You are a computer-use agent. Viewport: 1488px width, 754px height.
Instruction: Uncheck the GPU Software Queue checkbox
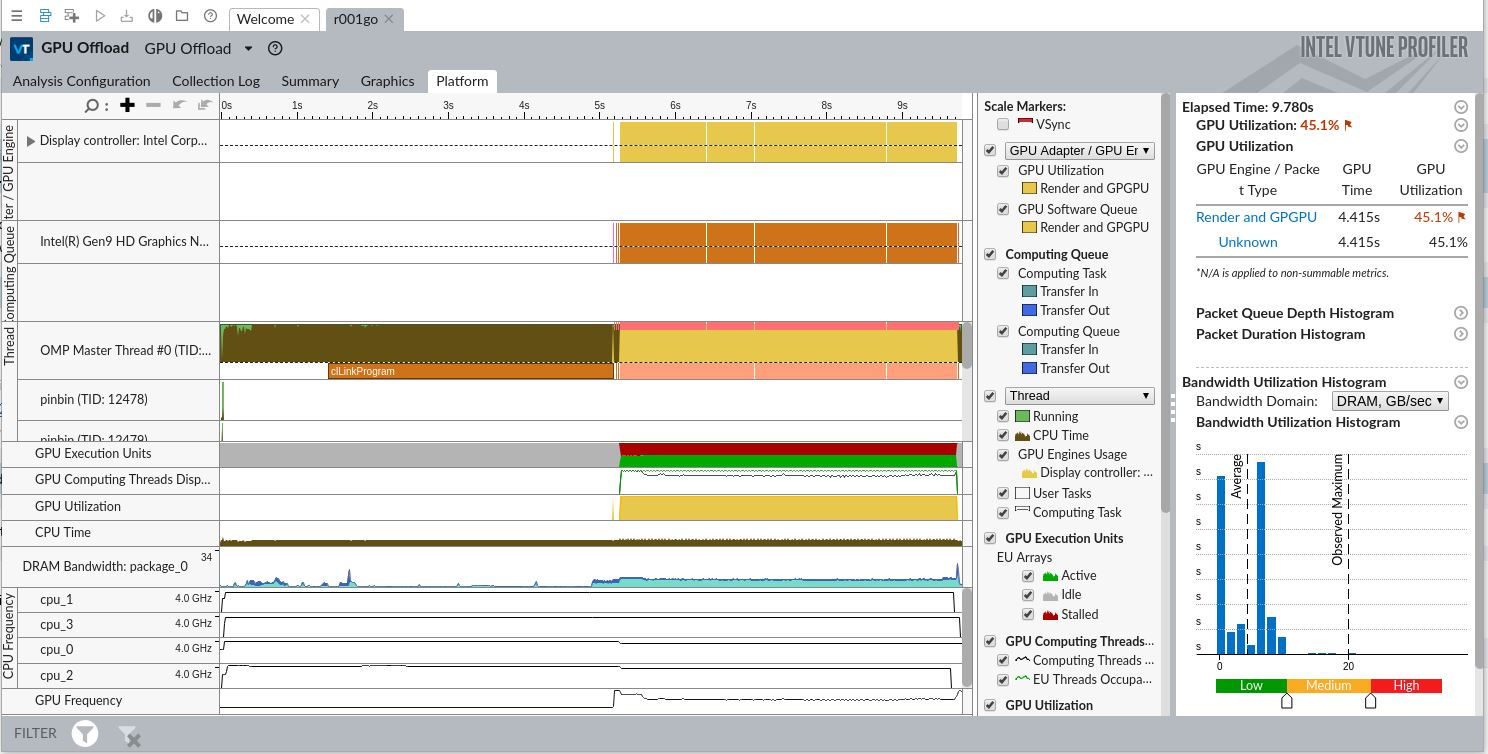pos(1004,209)
